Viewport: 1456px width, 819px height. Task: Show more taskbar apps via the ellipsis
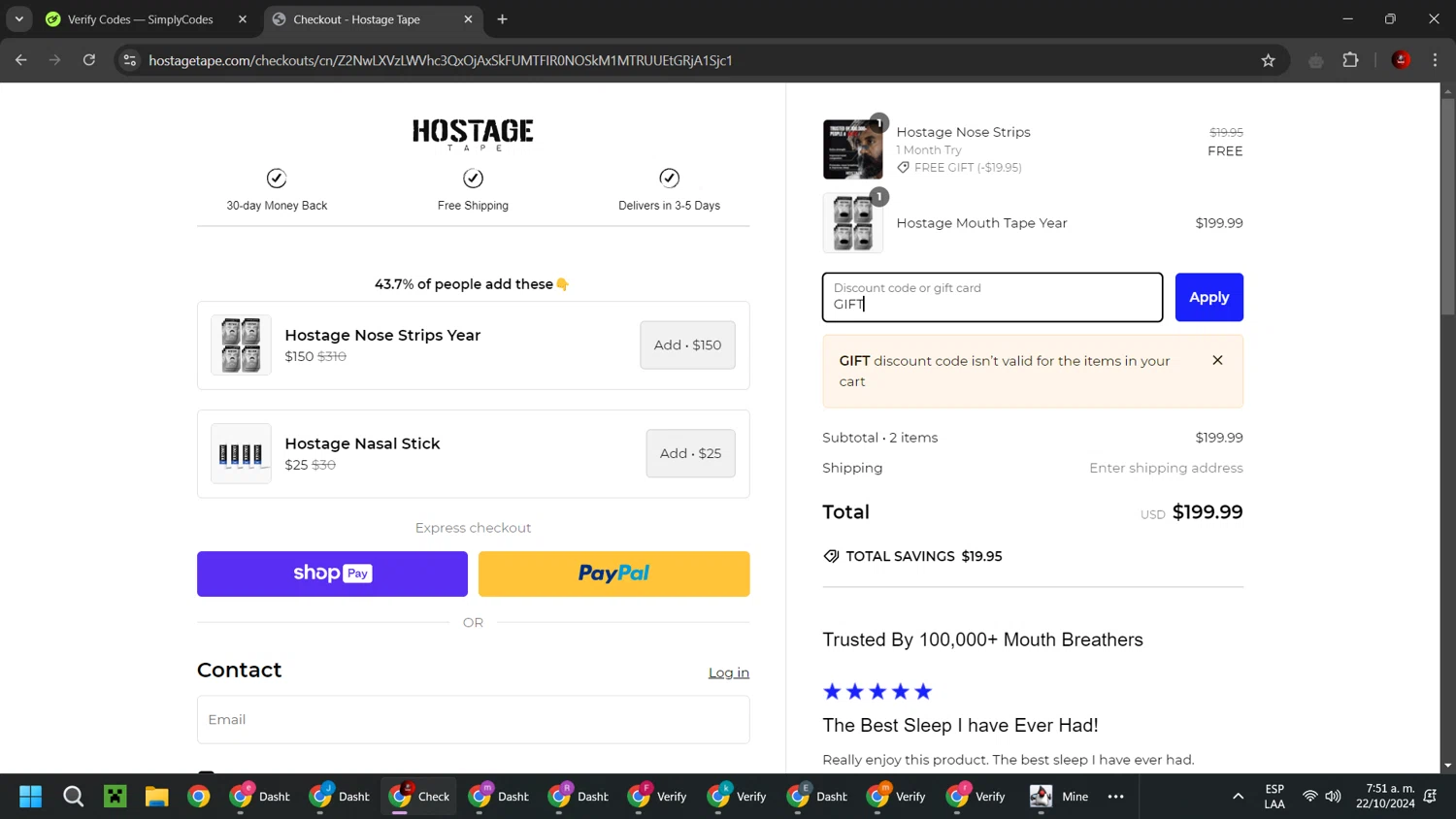pyautogui.click(x=1116, y=797)
